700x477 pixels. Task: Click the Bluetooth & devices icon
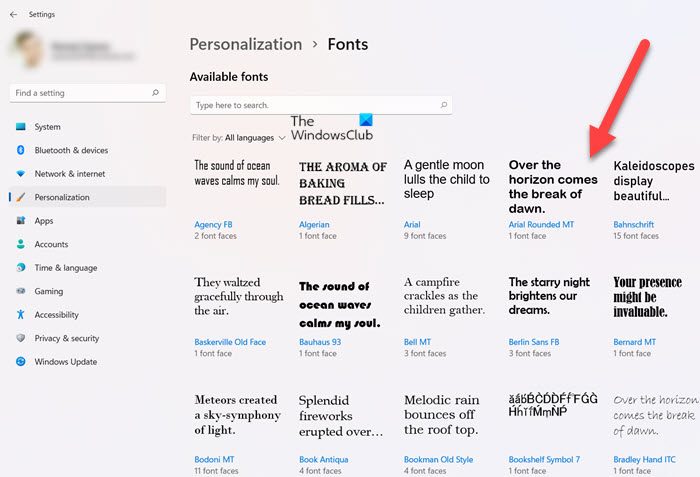click(20, 150)
